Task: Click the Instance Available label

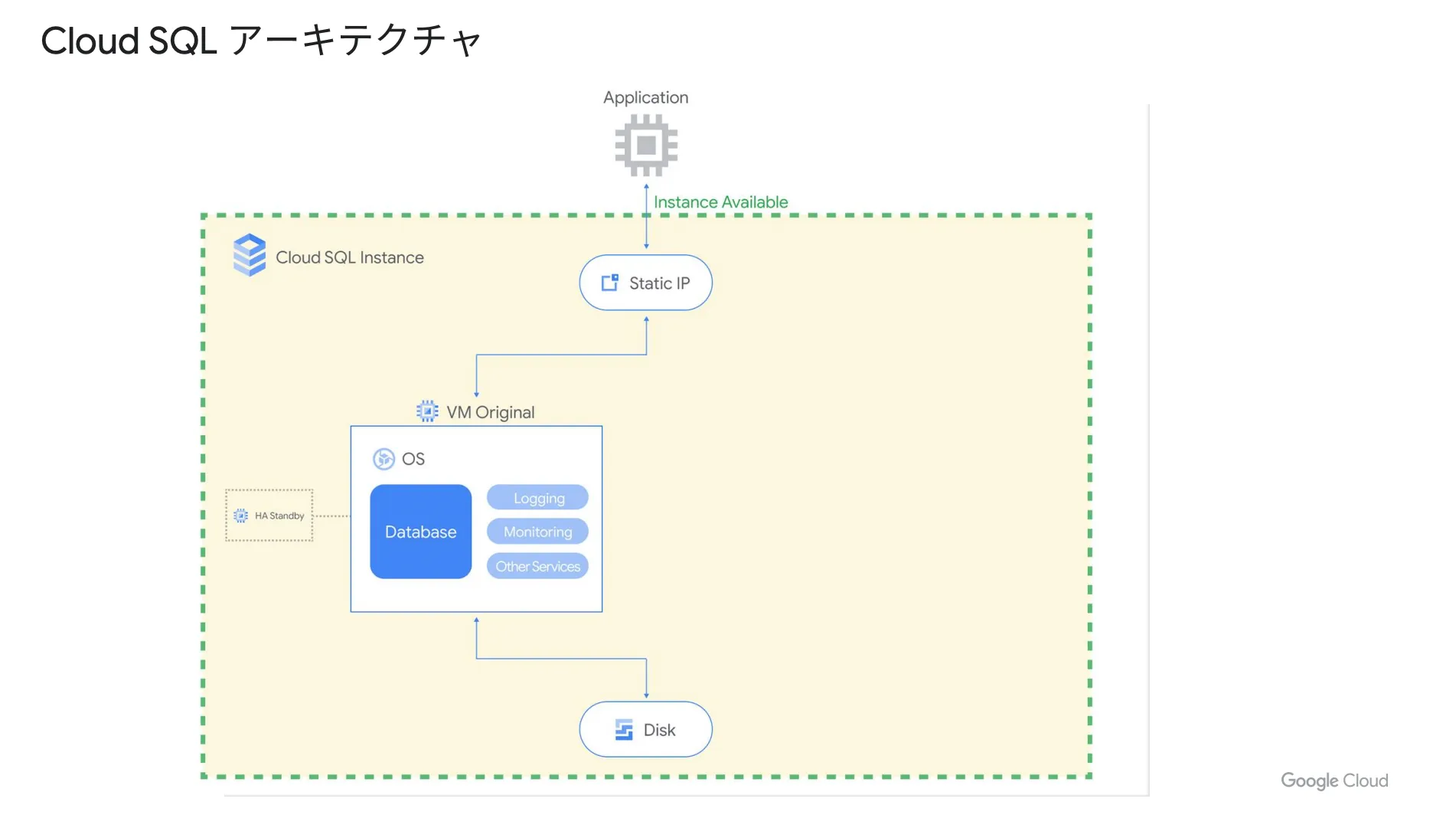Action: tap(721, 202)
